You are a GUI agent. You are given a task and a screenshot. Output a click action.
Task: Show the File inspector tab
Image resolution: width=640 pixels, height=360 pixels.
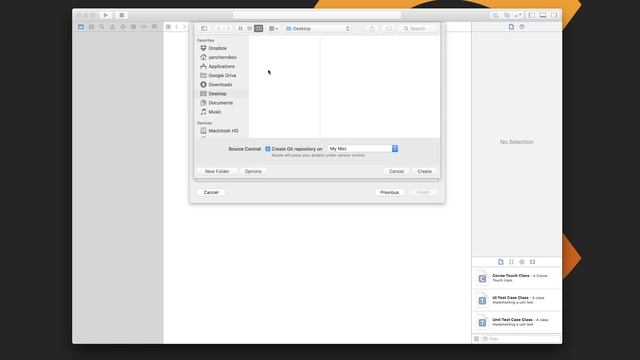511,27
